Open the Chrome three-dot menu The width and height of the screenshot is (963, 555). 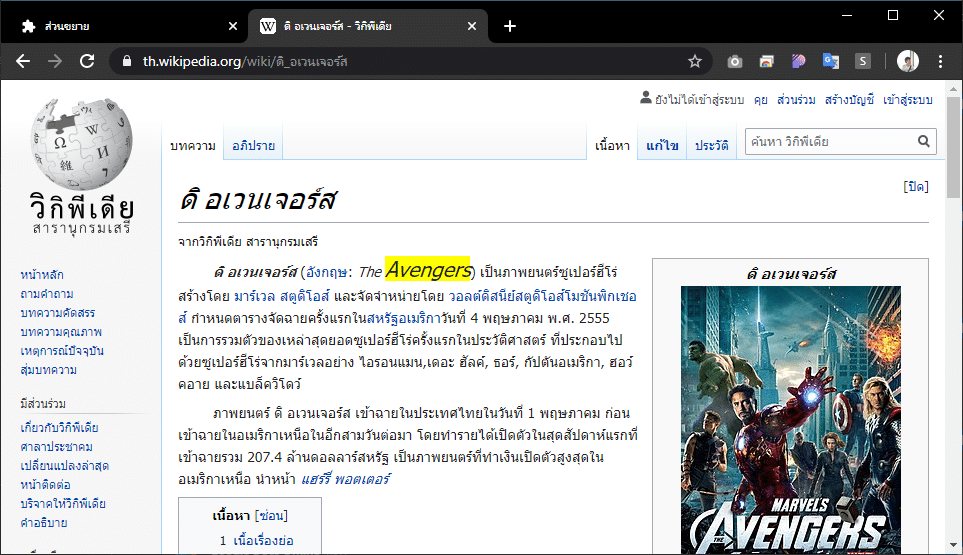940,61
